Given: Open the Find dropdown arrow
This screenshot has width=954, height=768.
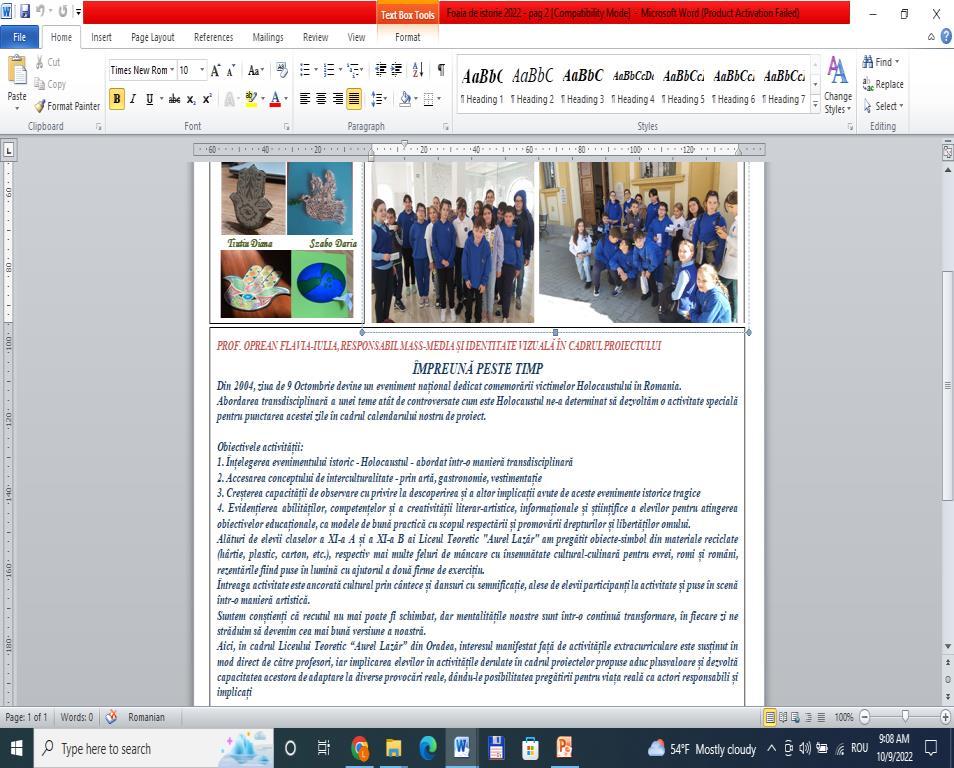Looking at the screenshot, I should tap(897, 62).
